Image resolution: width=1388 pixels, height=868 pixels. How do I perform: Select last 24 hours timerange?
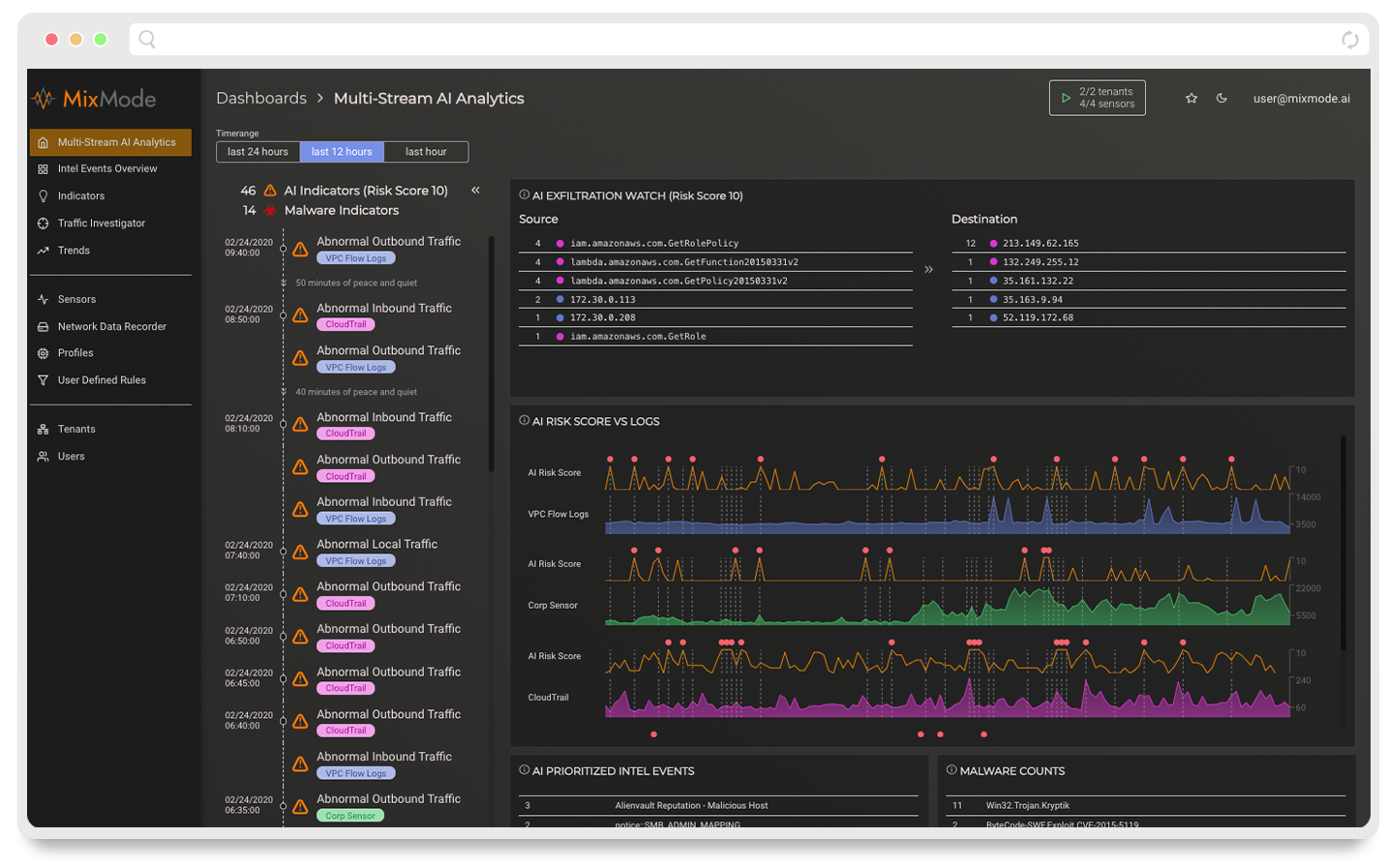coord(257,152)
